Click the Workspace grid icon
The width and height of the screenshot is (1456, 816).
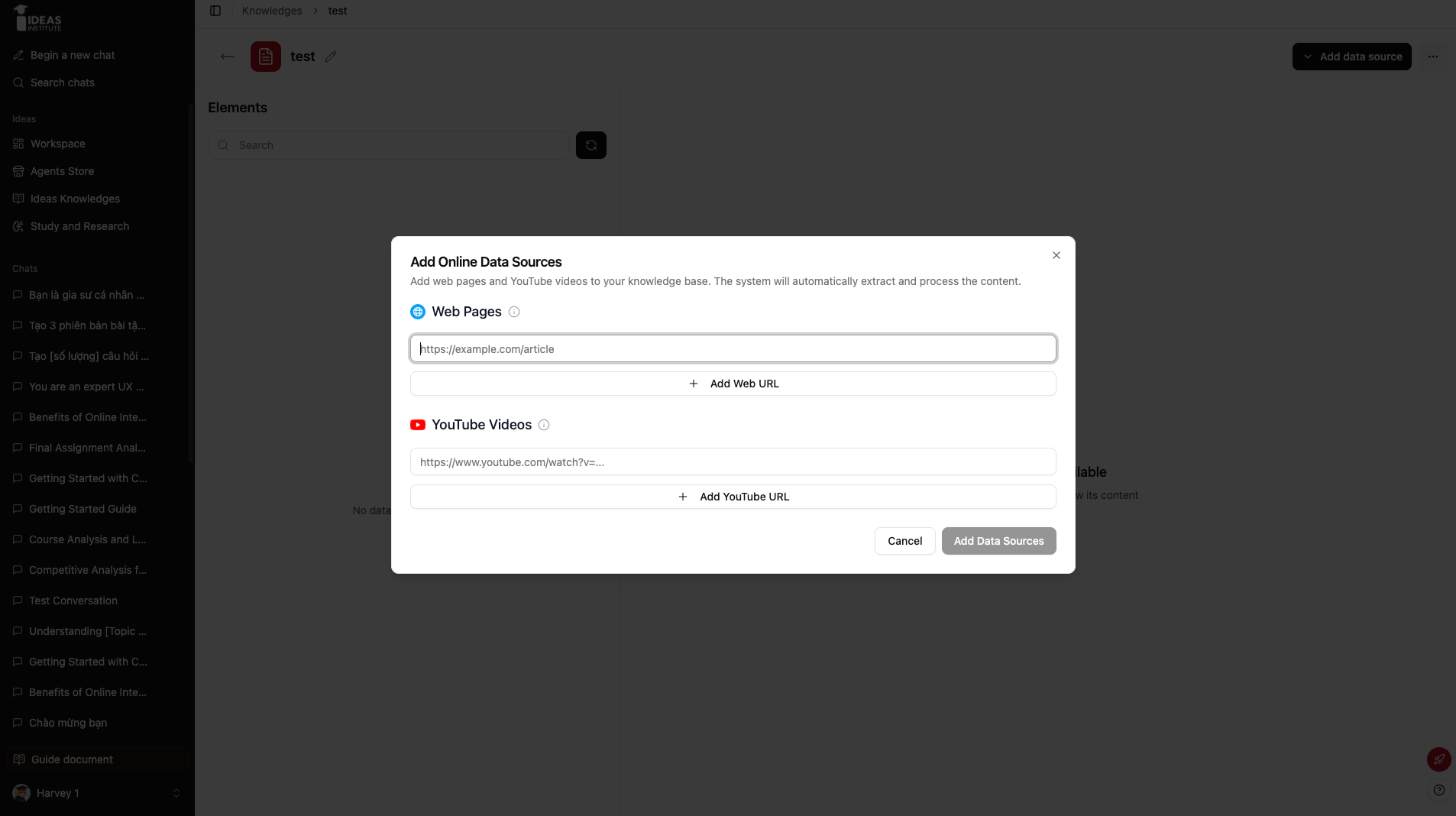[18, 144]
